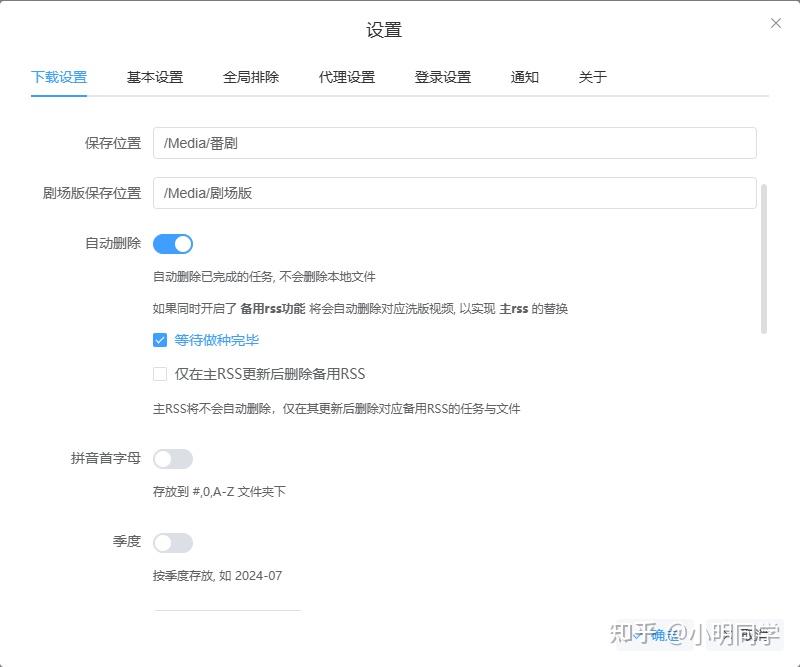The image size is (800, 667).
Task: Turn on the 季度 toggle
Action: pyautogui.click(x=172, y=541)
